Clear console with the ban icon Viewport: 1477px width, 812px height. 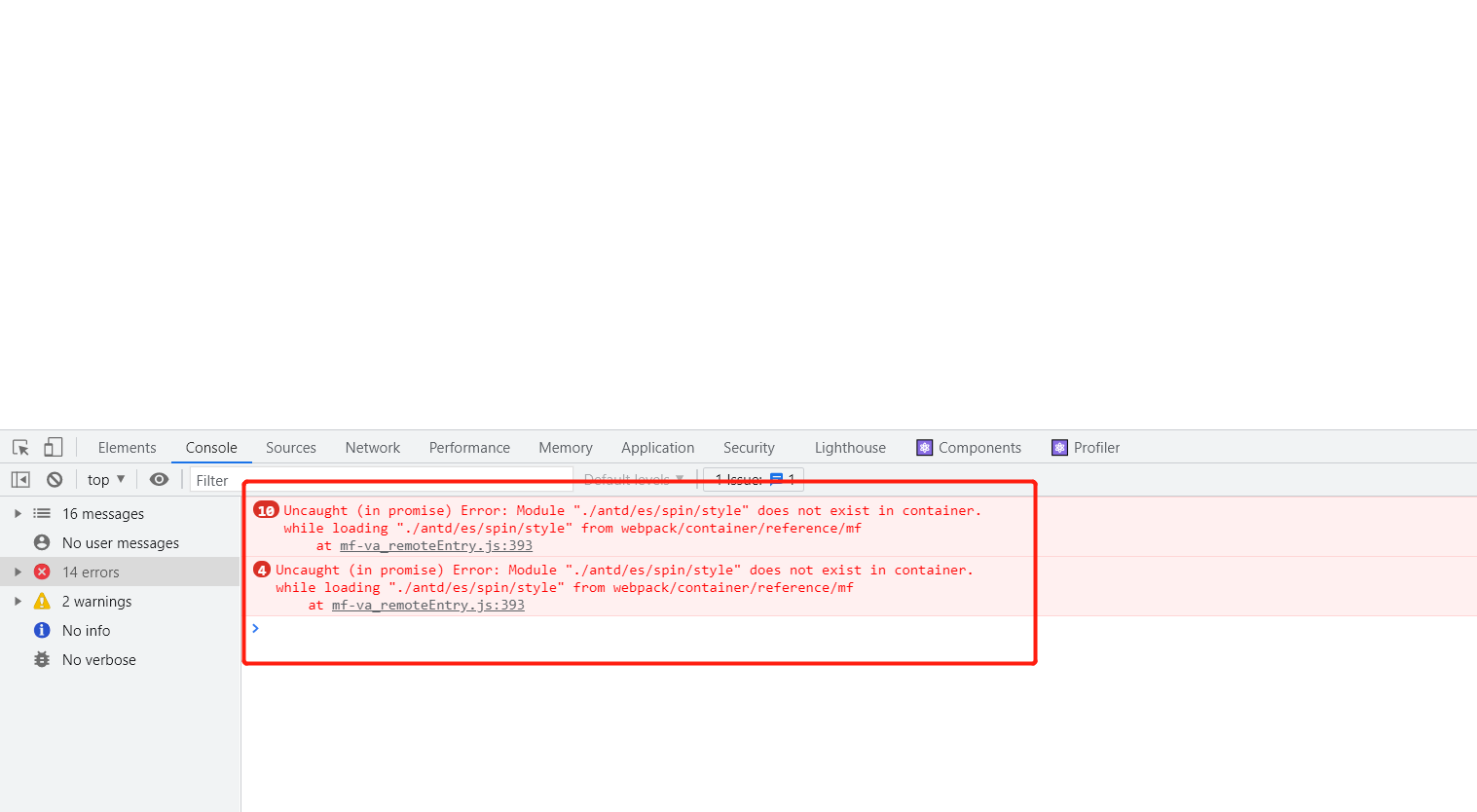coord(55,479)
